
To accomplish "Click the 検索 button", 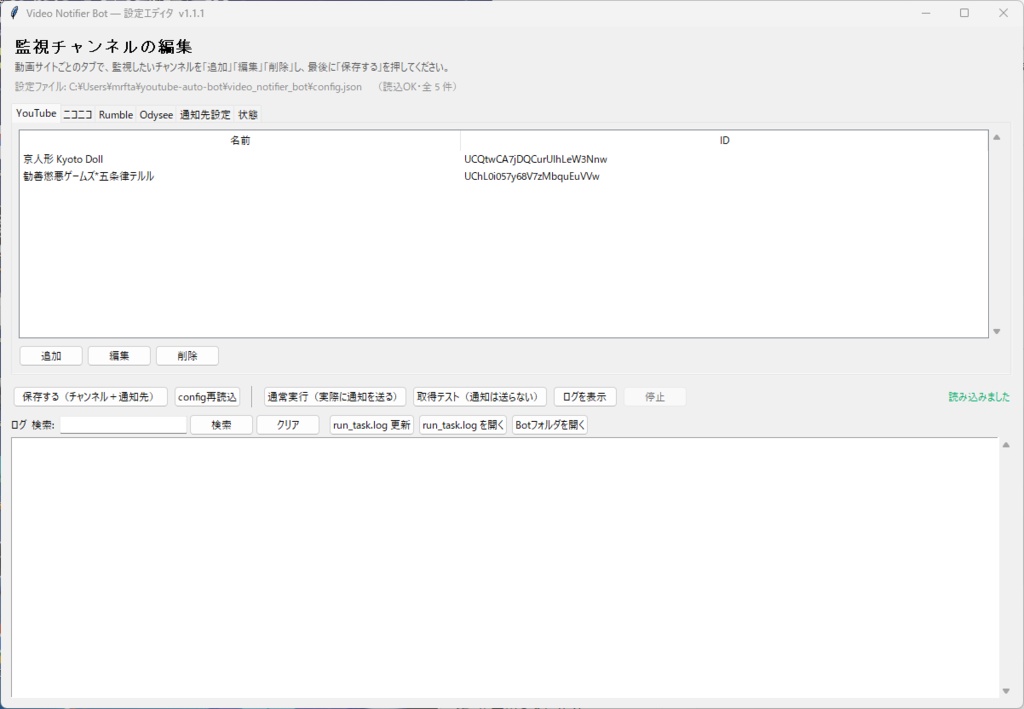I will pyautogui.click(x=221, y=425).
